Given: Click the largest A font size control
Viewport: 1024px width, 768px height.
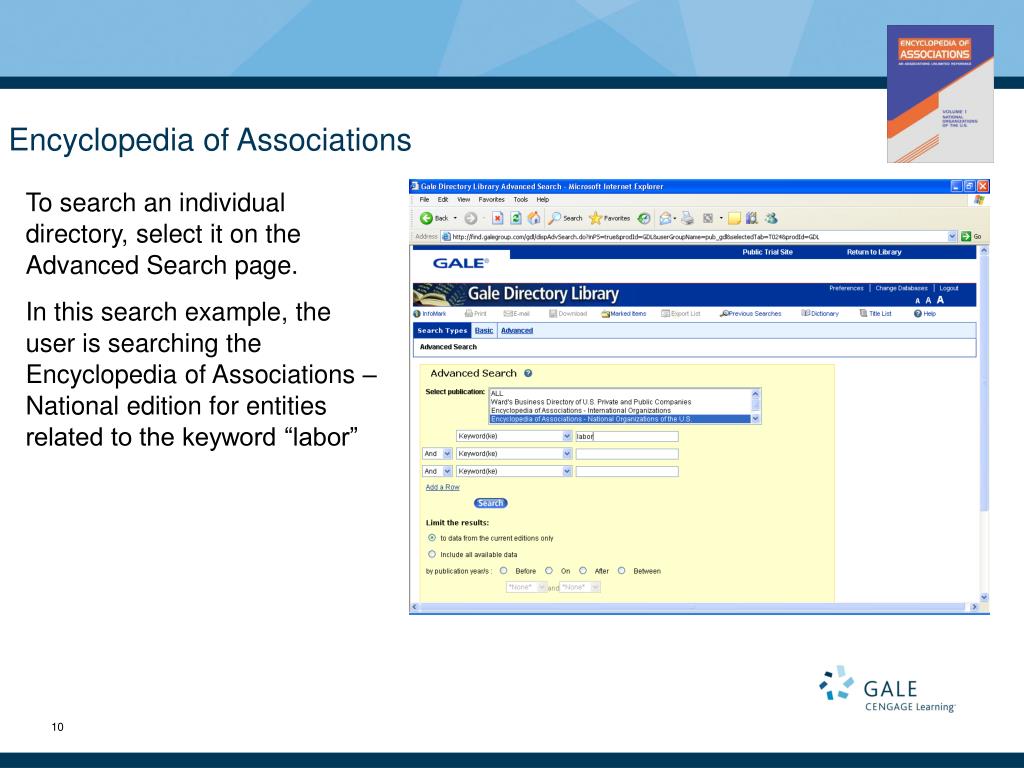Looking at the screenshot, I should (940, 300).
